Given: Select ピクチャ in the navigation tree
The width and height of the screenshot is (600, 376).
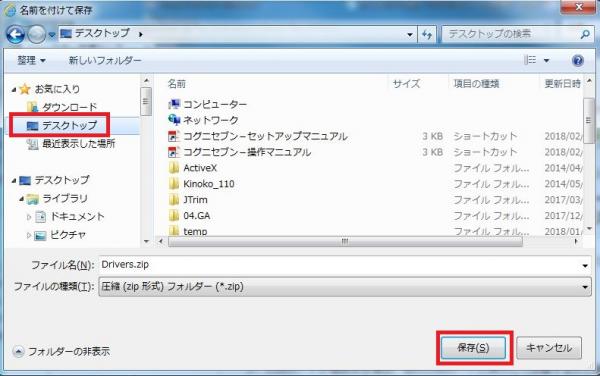Looking at the screenshot, I should pyautogui.click(x=68, y=235).
